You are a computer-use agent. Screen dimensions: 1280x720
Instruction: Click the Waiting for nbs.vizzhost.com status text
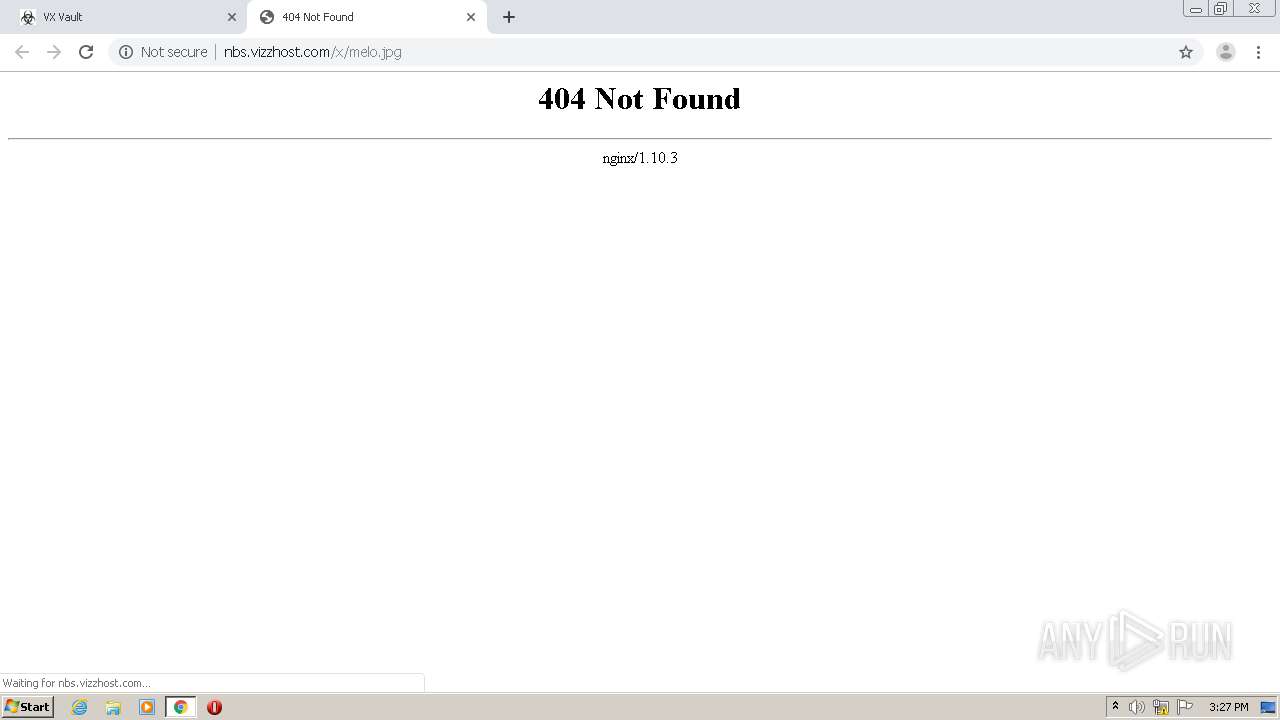[x=76, y=683]
